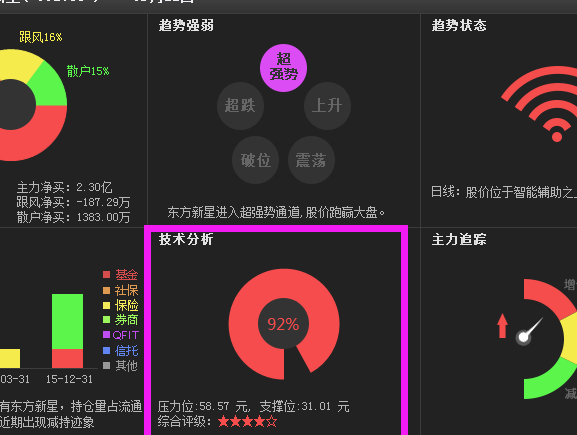Click the gauge needle in 主力追踪
Image resolution: width=577 pixels, height=435 pixels.
[x=529, y=331]
